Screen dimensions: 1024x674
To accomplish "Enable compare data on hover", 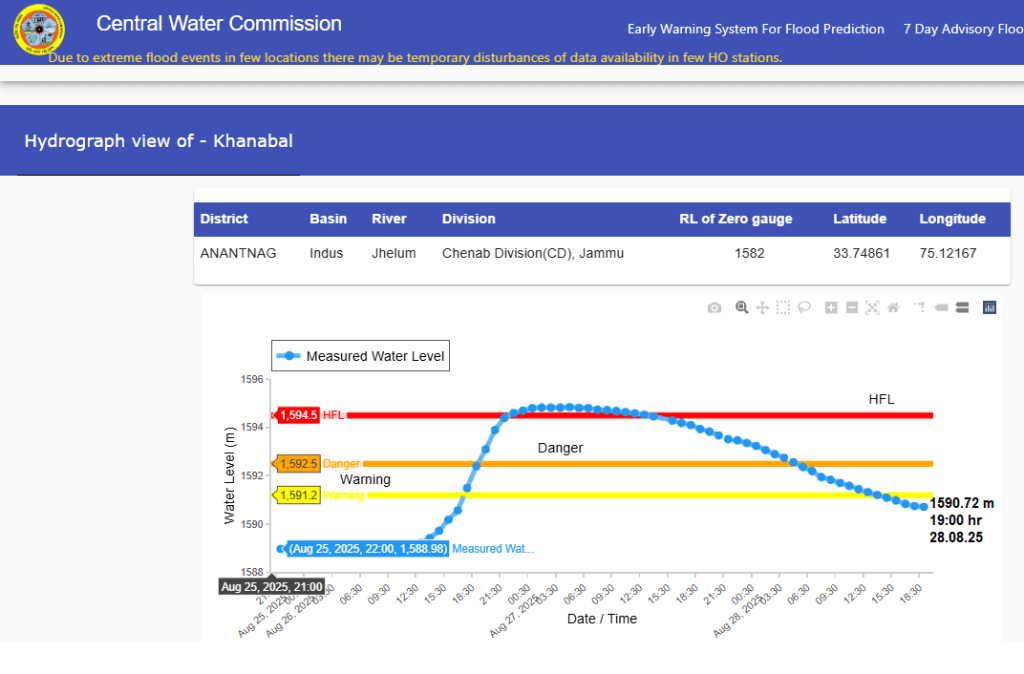I will pos(962,308).
